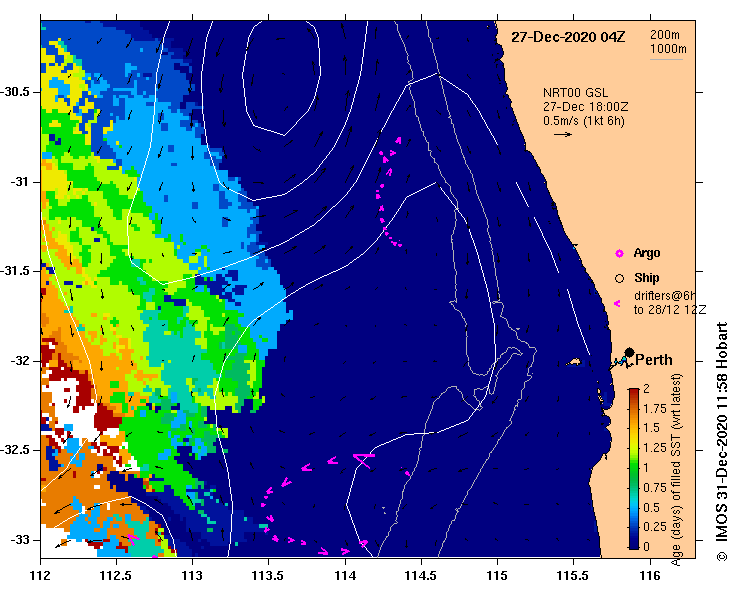Screen dimensions: 739x592
Task: Click the color bar value 2
Action: coord(646,388)
